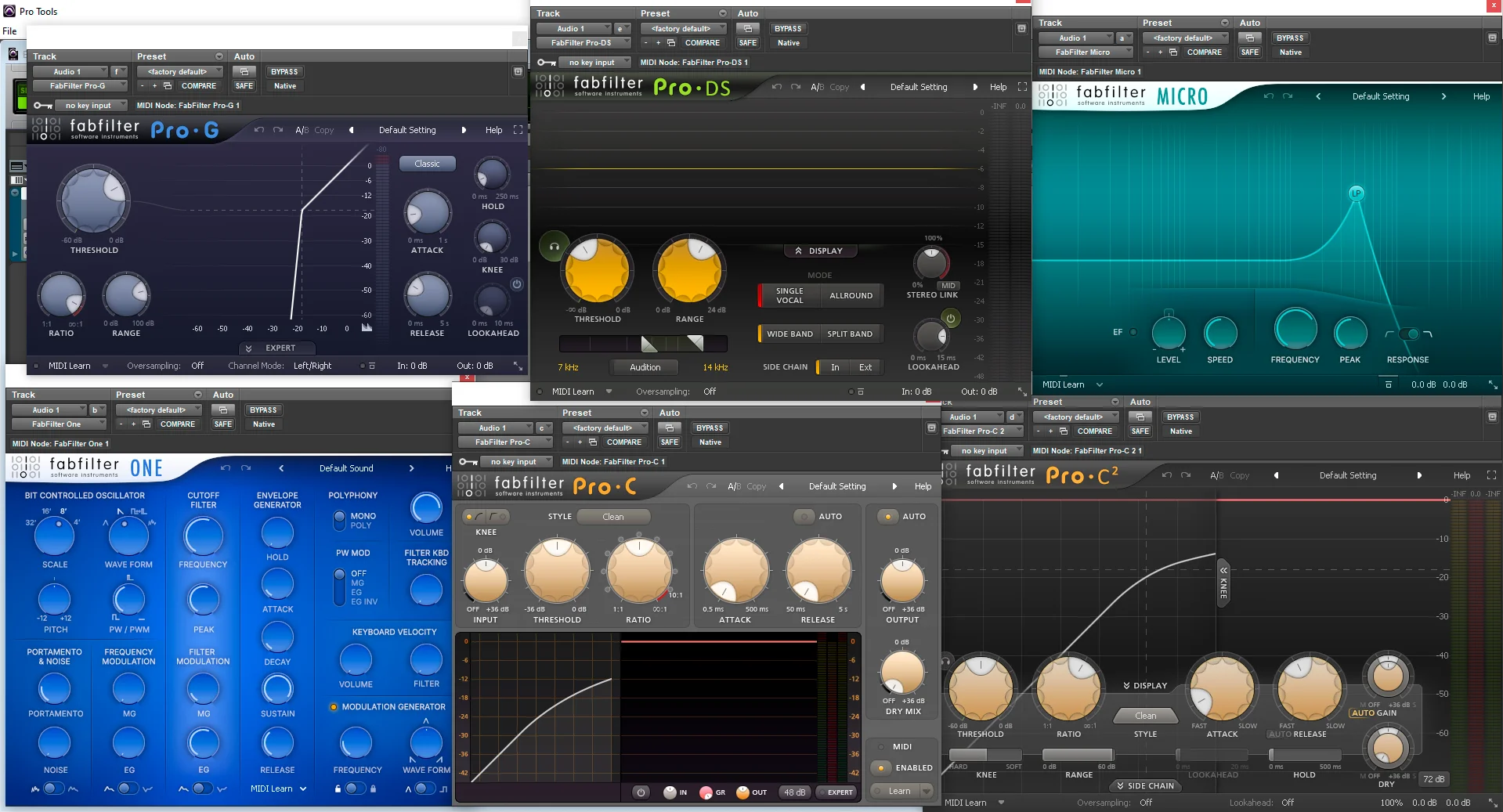Collapse the Pro-C 2 knee display panel
The height and width of the screenshot is (812, 1503).
click(x=1223, y=582)
